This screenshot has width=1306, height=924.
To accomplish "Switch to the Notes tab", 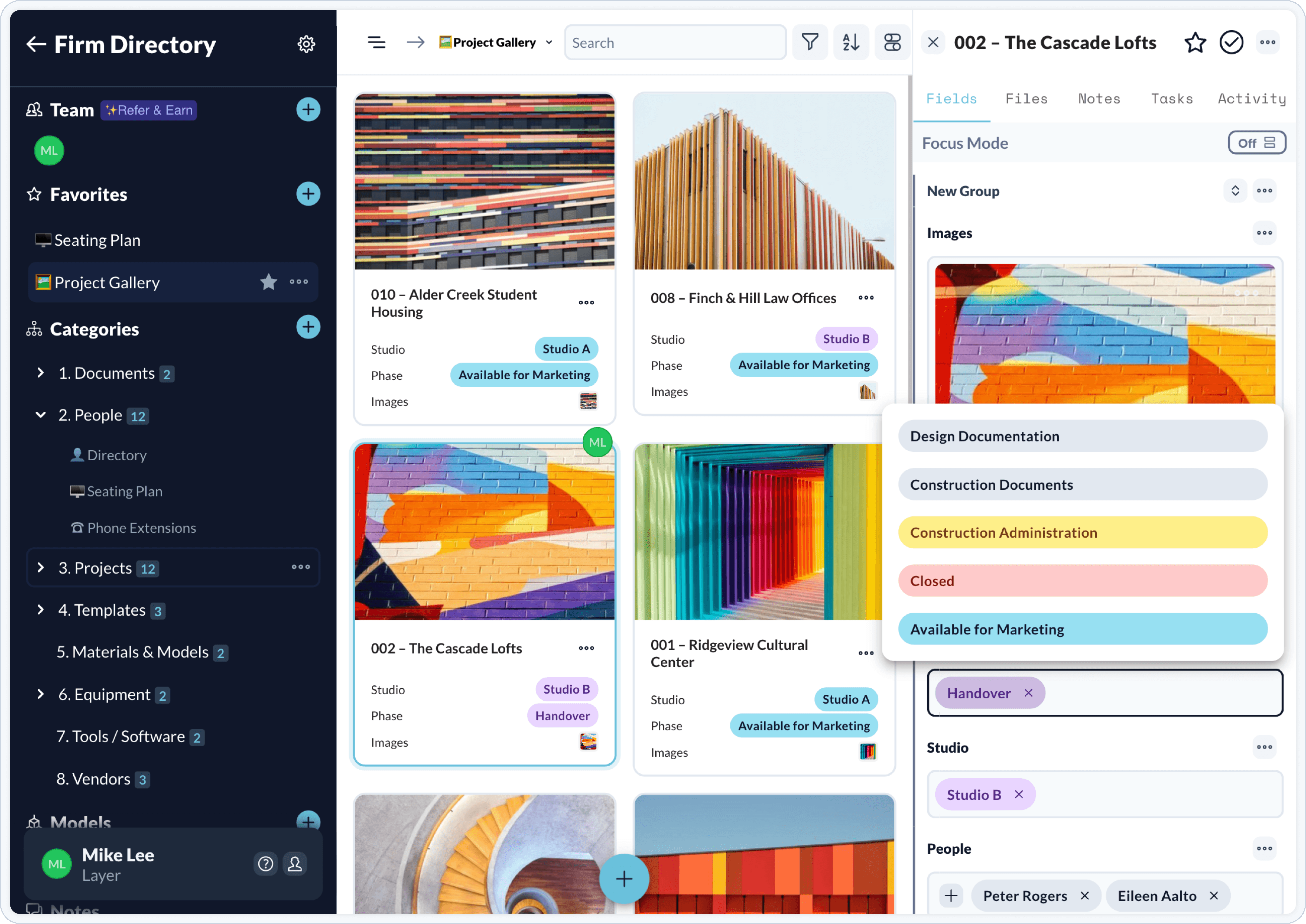I will [1099, 99].
